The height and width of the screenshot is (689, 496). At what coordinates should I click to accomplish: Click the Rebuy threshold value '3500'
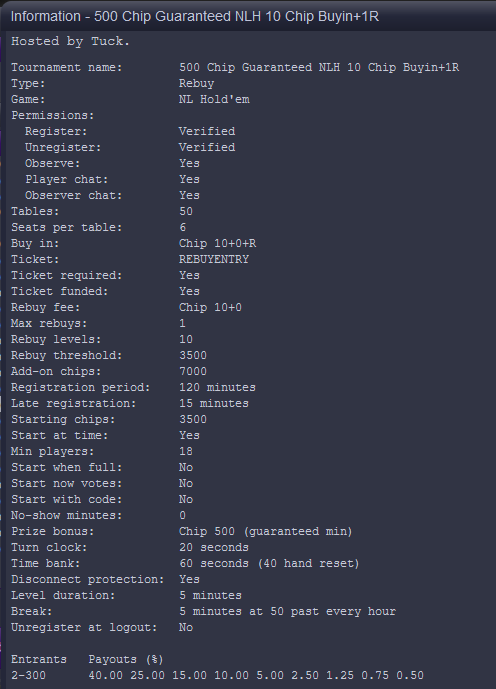[x=193, y=355]
